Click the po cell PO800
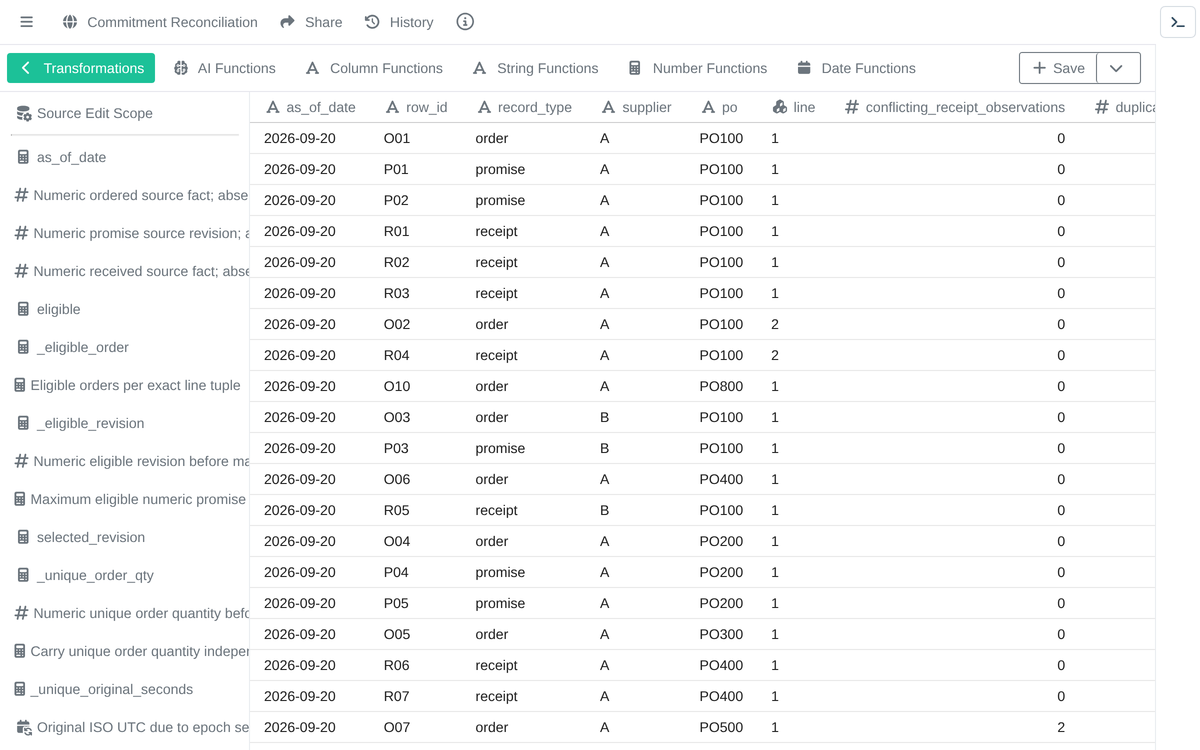 pyautogui.click(x=721, y=386)
